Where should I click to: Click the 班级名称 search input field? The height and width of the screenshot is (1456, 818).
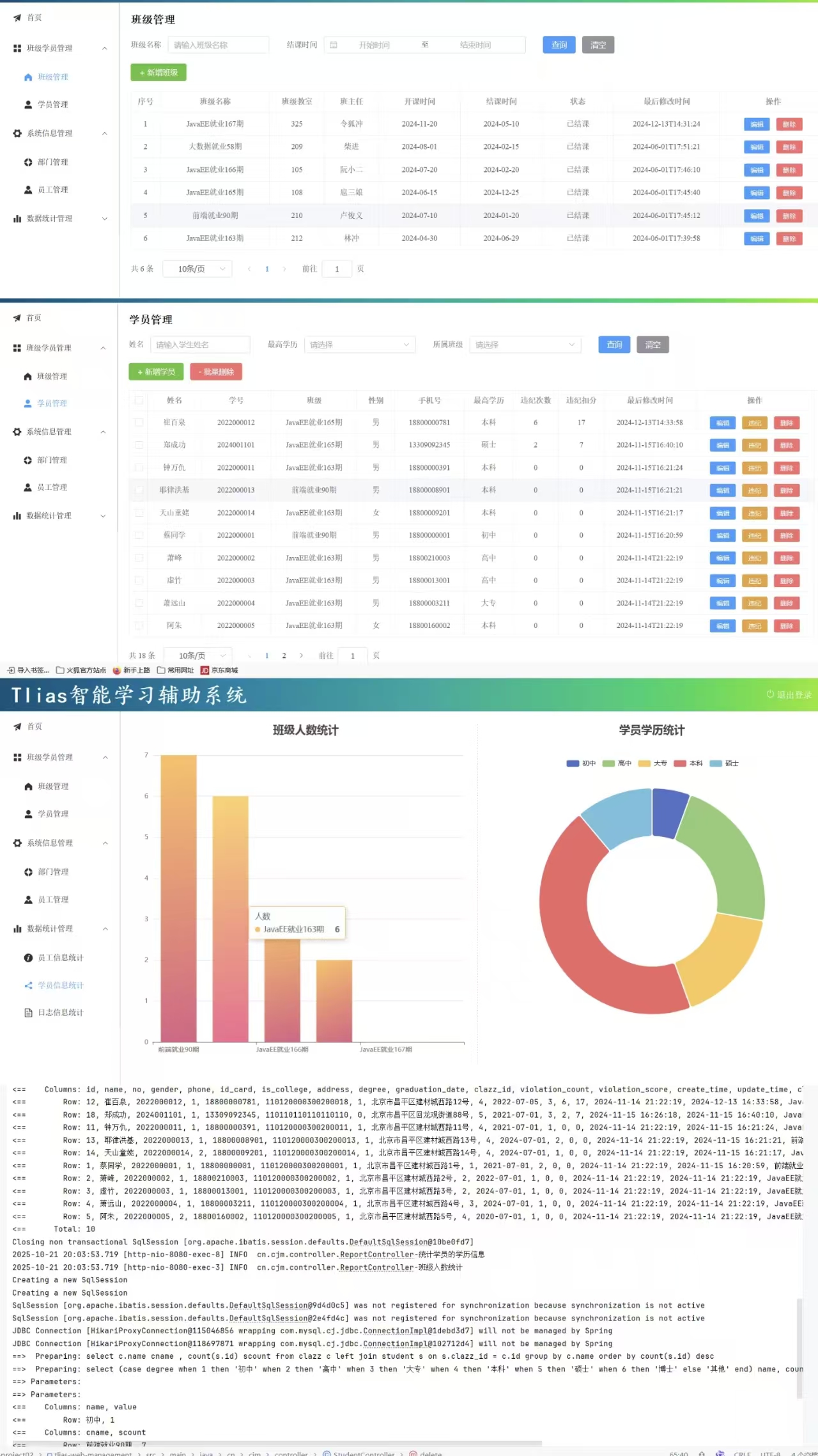[x=218, y=45]
